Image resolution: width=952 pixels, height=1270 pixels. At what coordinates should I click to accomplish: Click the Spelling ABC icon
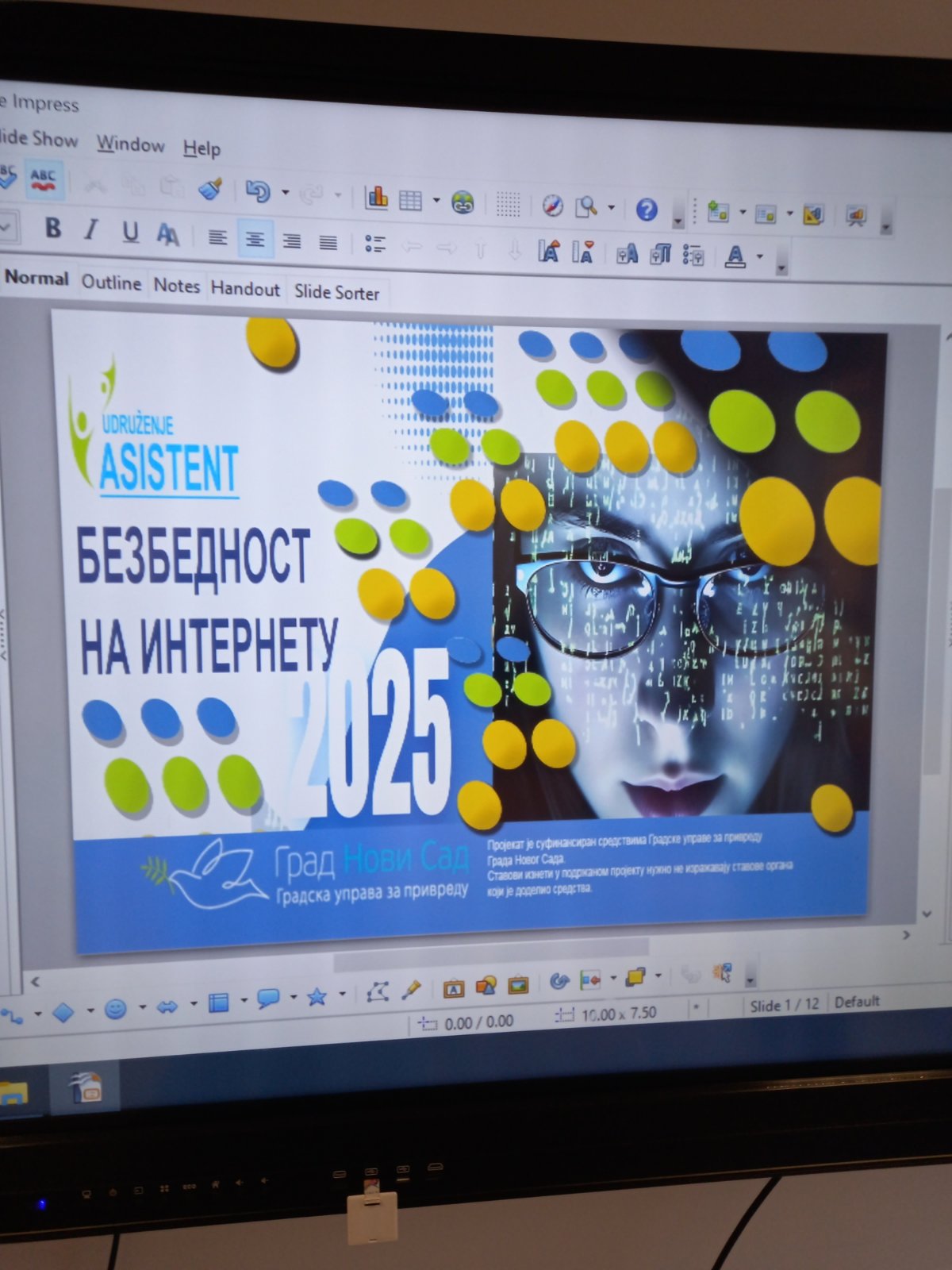tap(43, 179)
